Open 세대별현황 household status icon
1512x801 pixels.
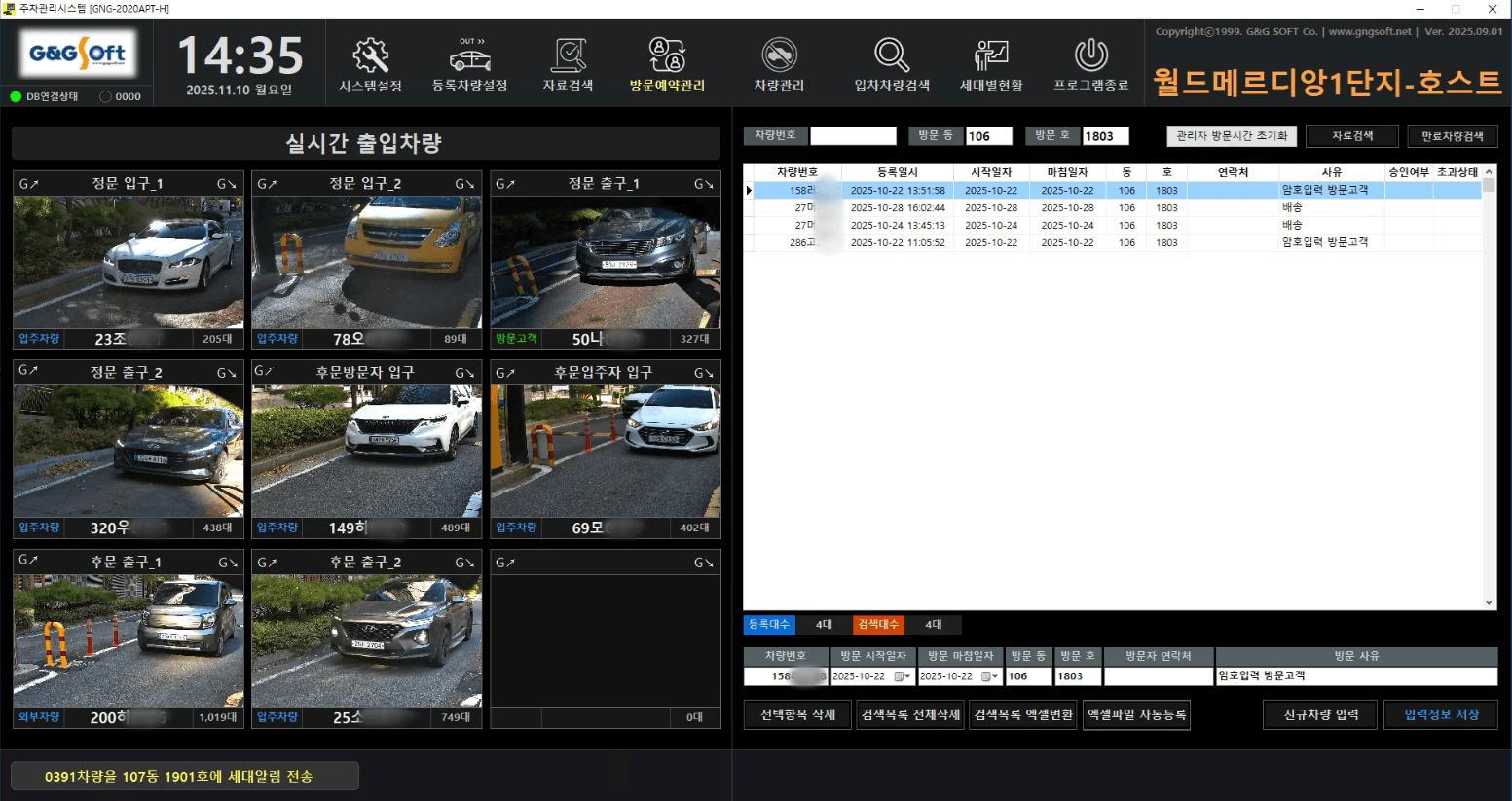click(991, 64)
